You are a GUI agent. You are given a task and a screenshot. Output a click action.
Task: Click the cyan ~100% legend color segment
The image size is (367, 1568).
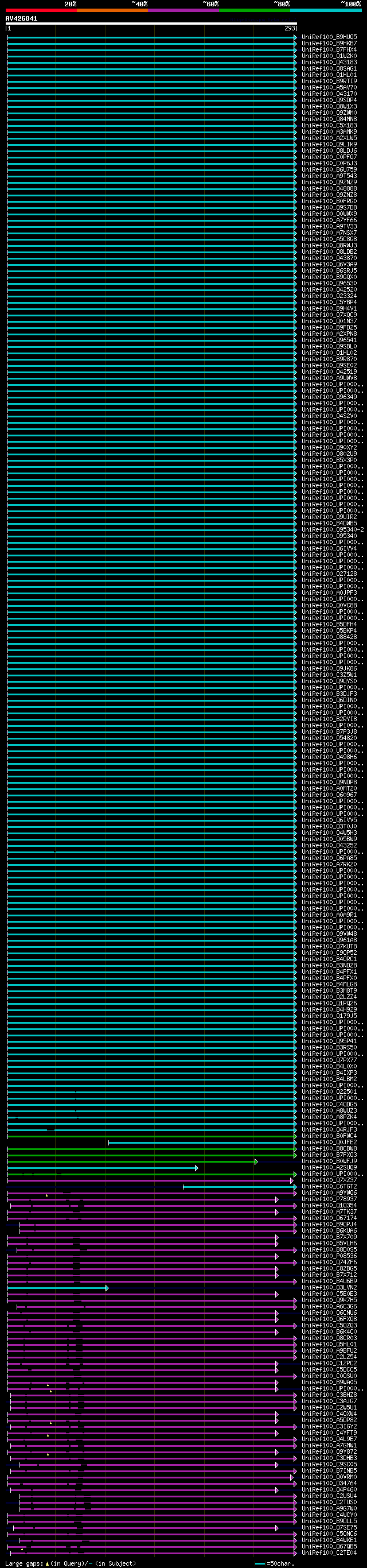coord(326,10)
